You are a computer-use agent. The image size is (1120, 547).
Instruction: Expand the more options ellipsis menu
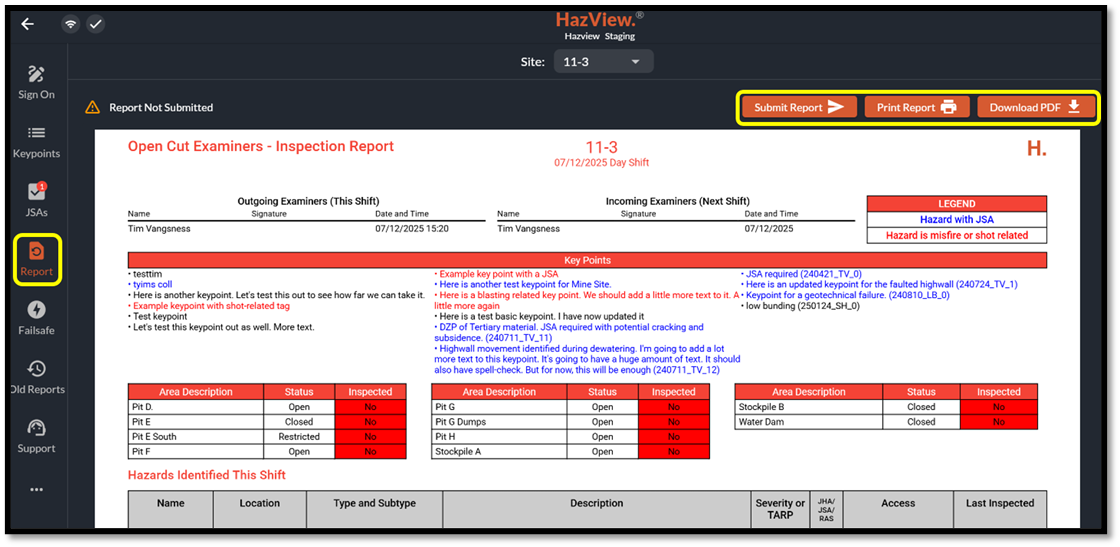click(x=36, y=489)
